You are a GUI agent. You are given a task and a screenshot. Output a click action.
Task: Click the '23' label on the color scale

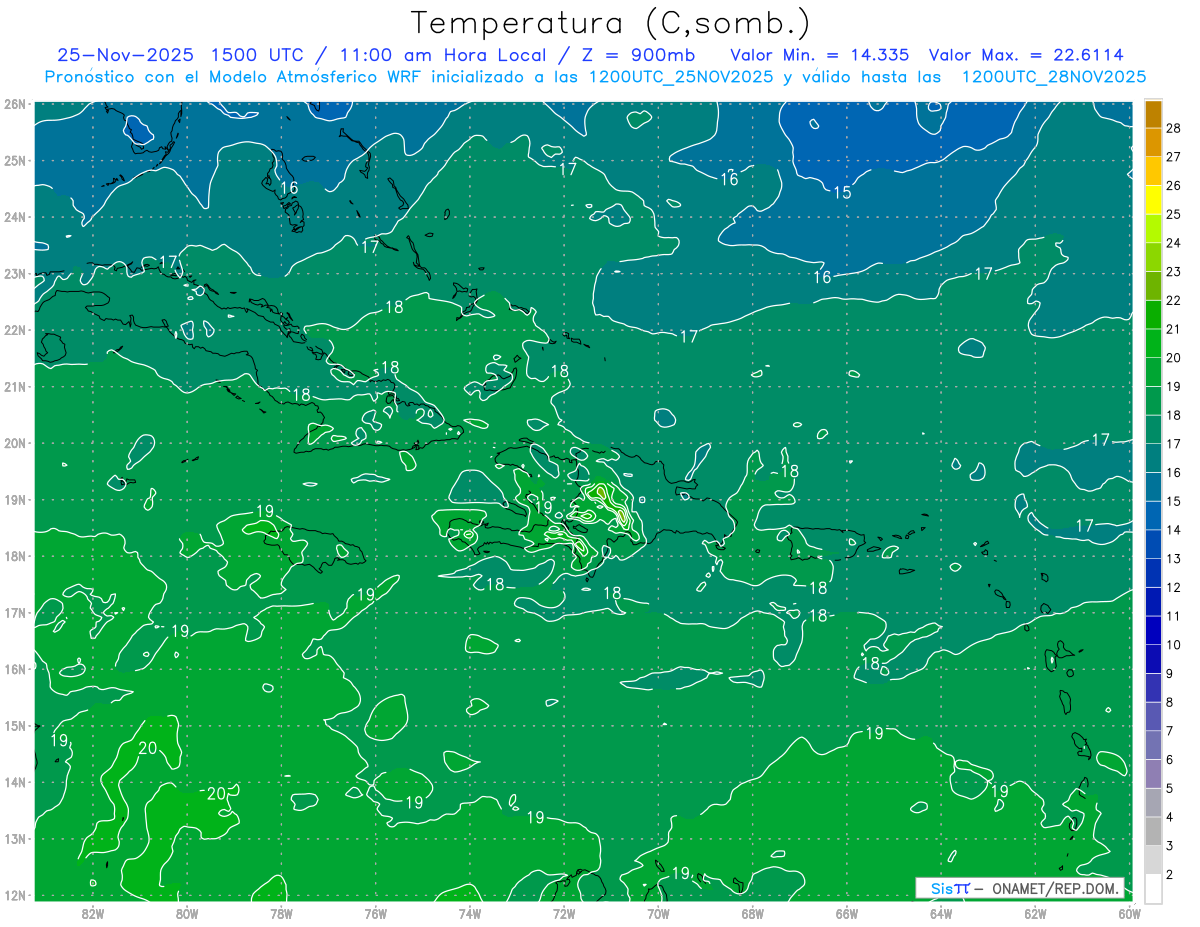(x=1173, y=271)
